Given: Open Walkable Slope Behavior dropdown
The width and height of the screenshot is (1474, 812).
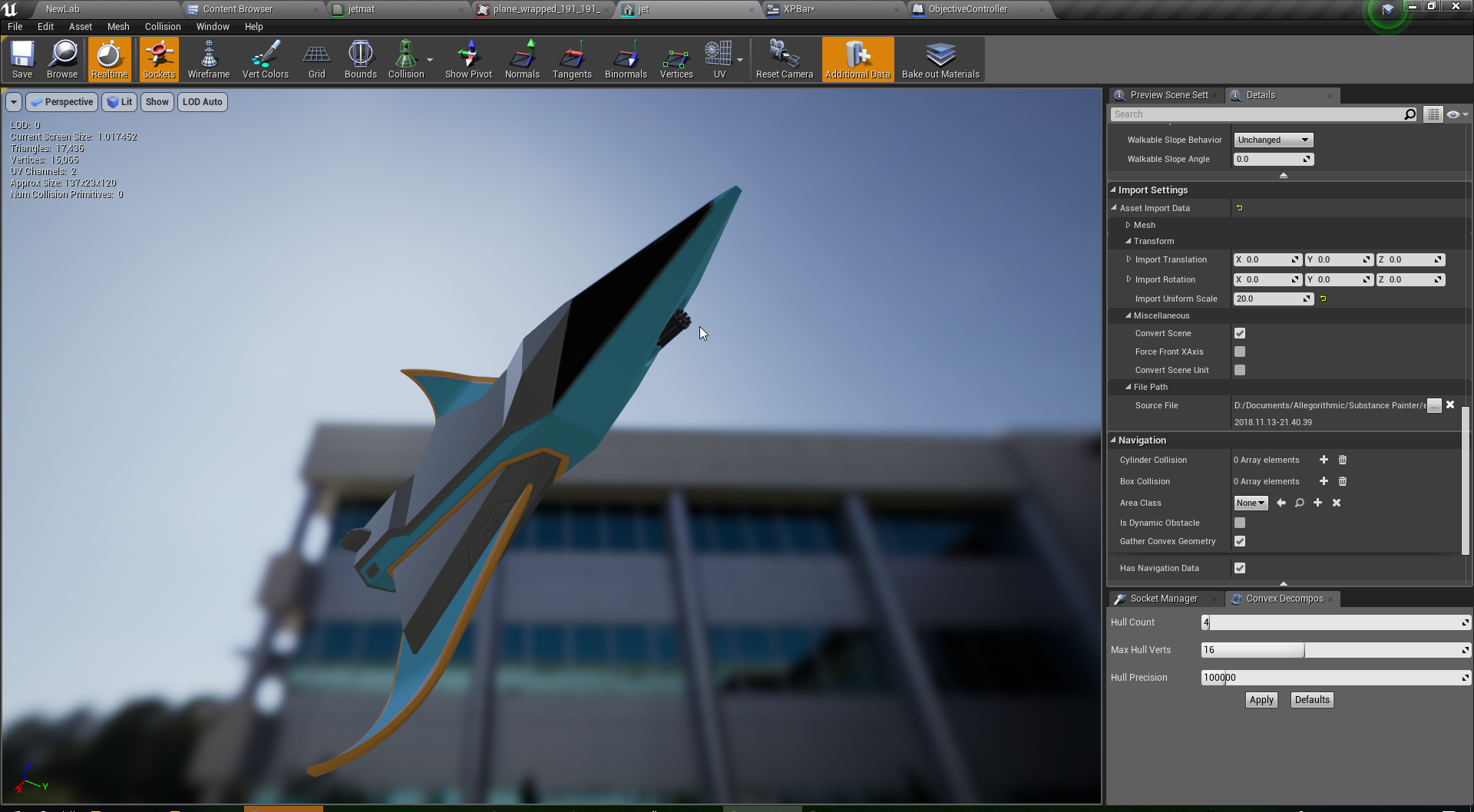Looking at the screenshot, I should 1273,140.
